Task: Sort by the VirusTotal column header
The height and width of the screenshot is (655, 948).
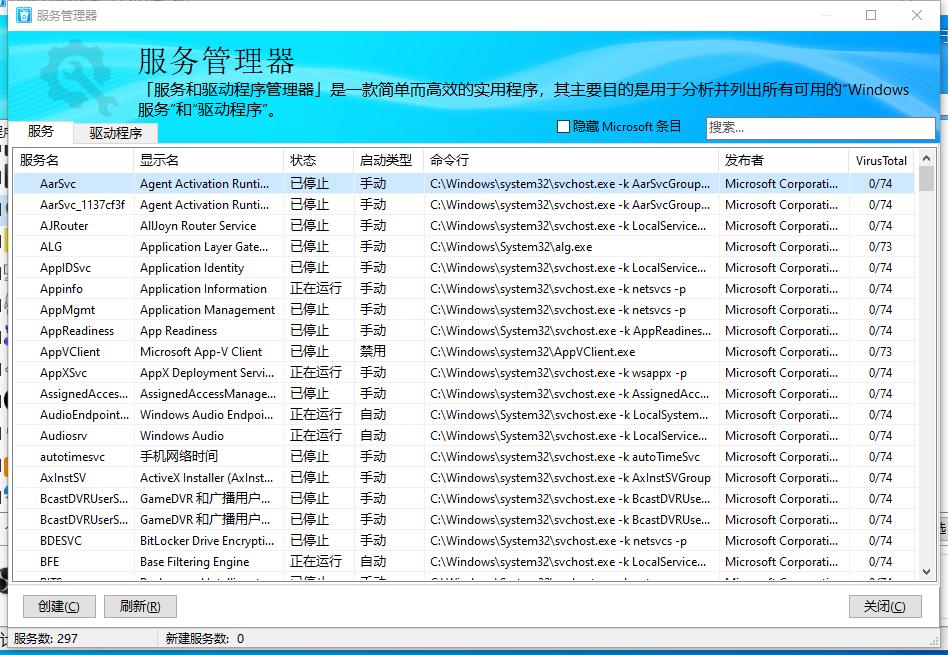Action: click(884, 160)
